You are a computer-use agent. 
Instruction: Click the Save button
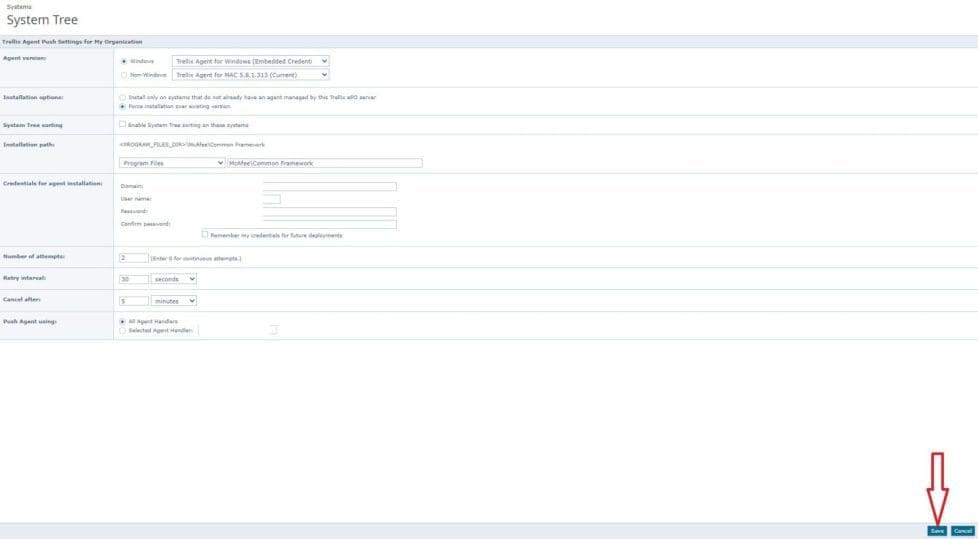[936, 531]
